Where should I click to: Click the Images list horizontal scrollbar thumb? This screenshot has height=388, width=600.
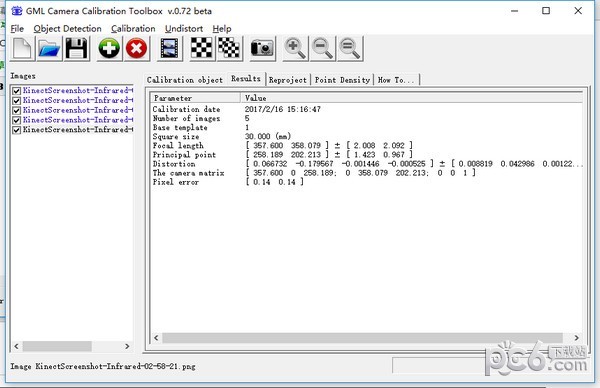[x=57, y=346]
